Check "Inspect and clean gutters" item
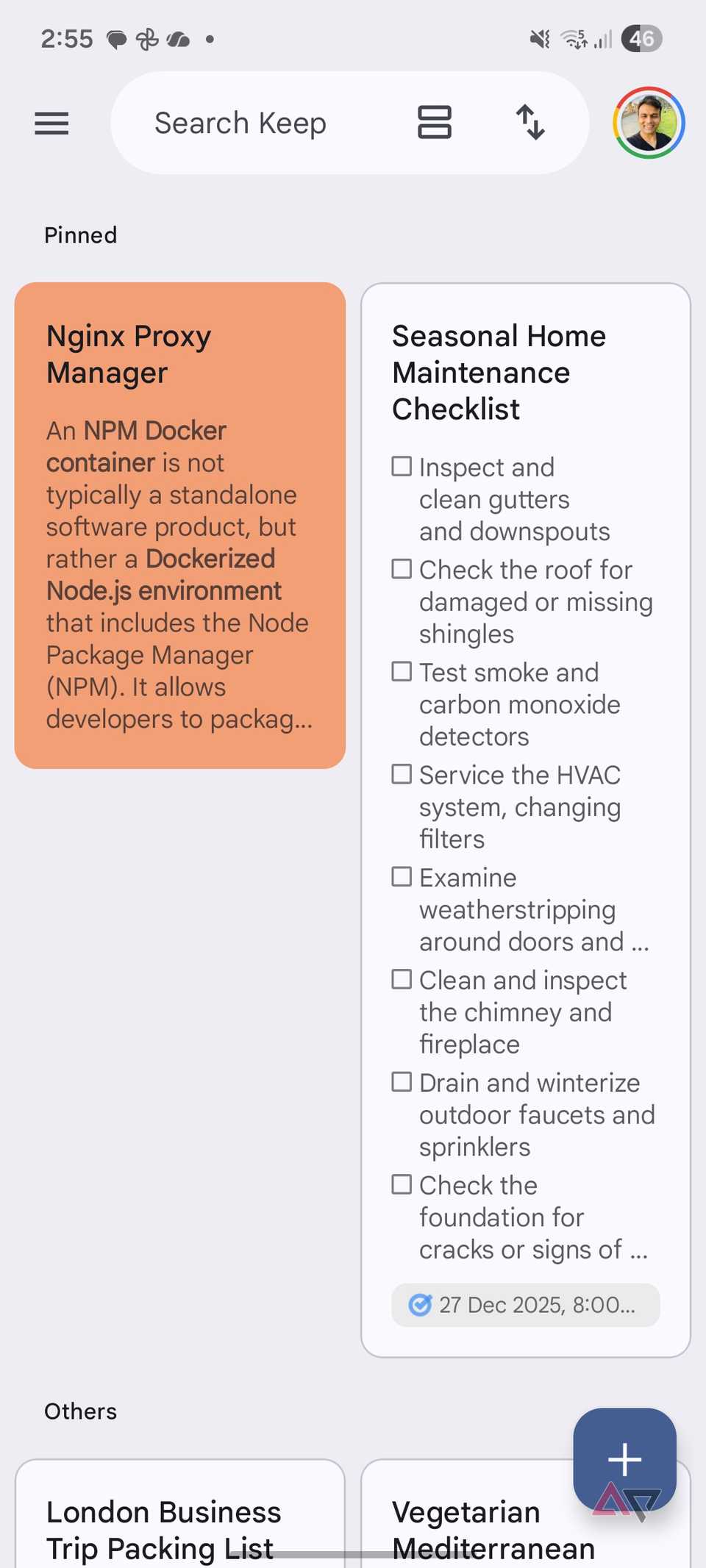706x1568 pixels. tap(402, 466)
